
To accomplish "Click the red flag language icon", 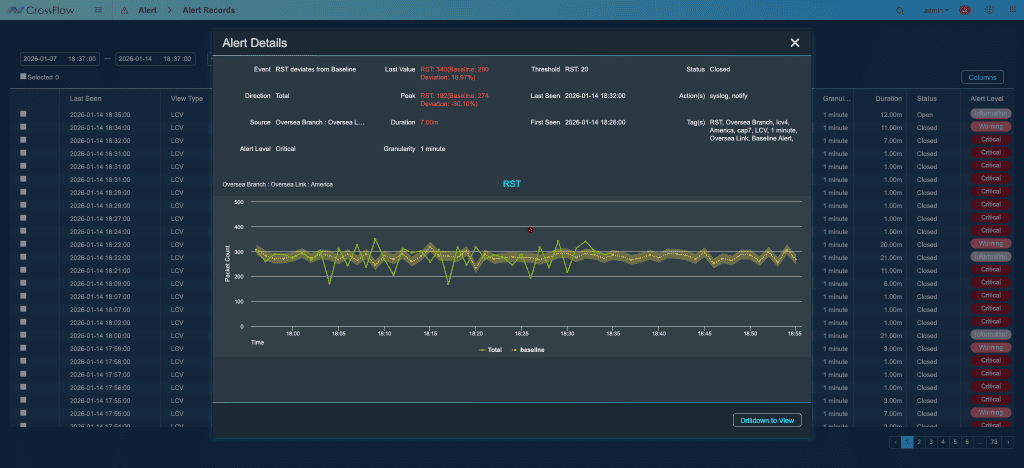I will tap(965, 10).
